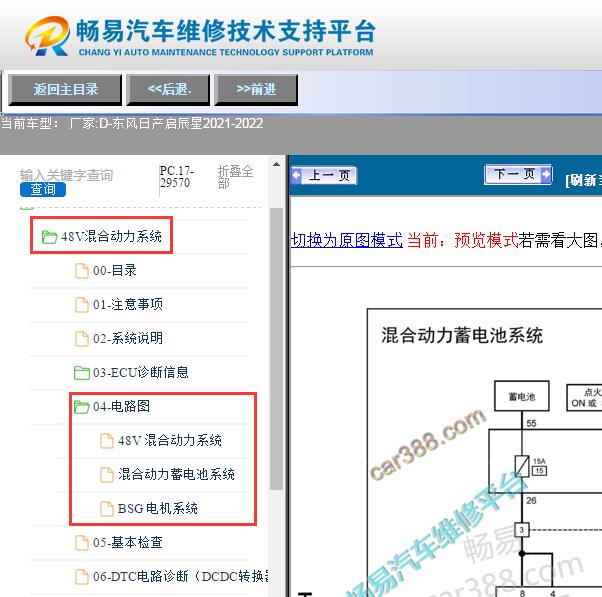Screen dimensions: 602x597
Task: Click the 06-DTC电路诊断 document icon
Action: pyautogui.click(x=81, y=577)
